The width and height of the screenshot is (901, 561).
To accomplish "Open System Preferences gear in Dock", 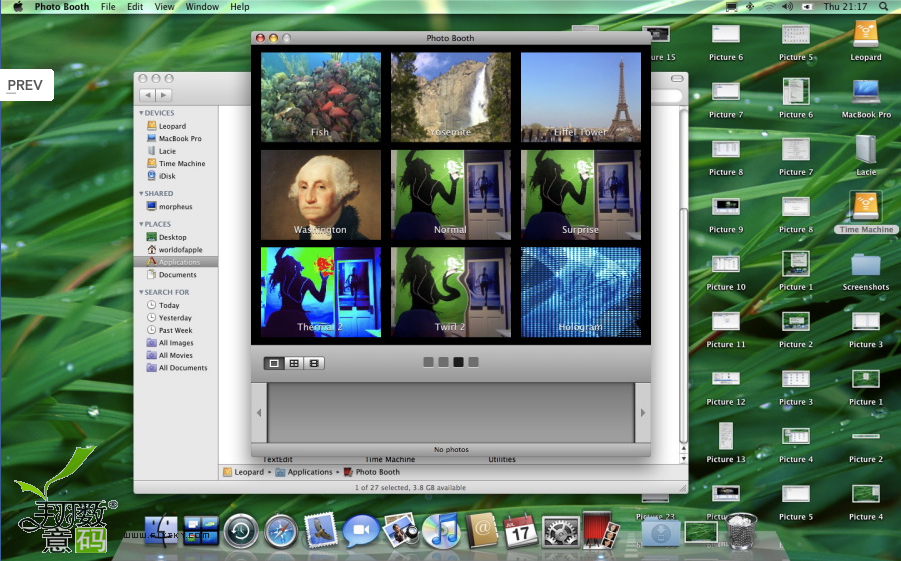I will (x=561, y=531).
